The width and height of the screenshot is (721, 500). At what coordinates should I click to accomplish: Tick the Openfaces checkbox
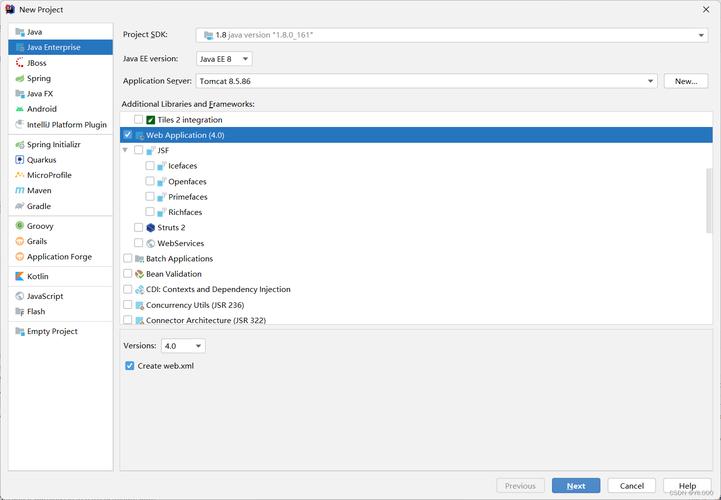pos(150,181)
